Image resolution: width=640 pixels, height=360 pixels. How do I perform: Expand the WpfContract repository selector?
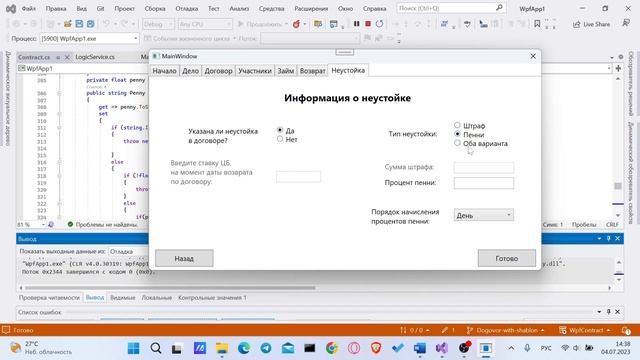point(584,330)
